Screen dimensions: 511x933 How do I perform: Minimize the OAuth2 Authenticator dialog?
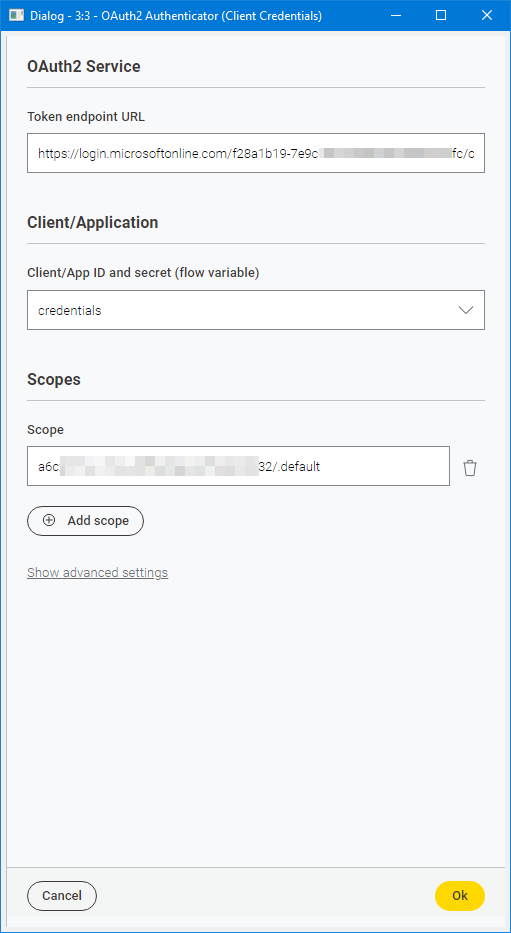tap(396, 15)
